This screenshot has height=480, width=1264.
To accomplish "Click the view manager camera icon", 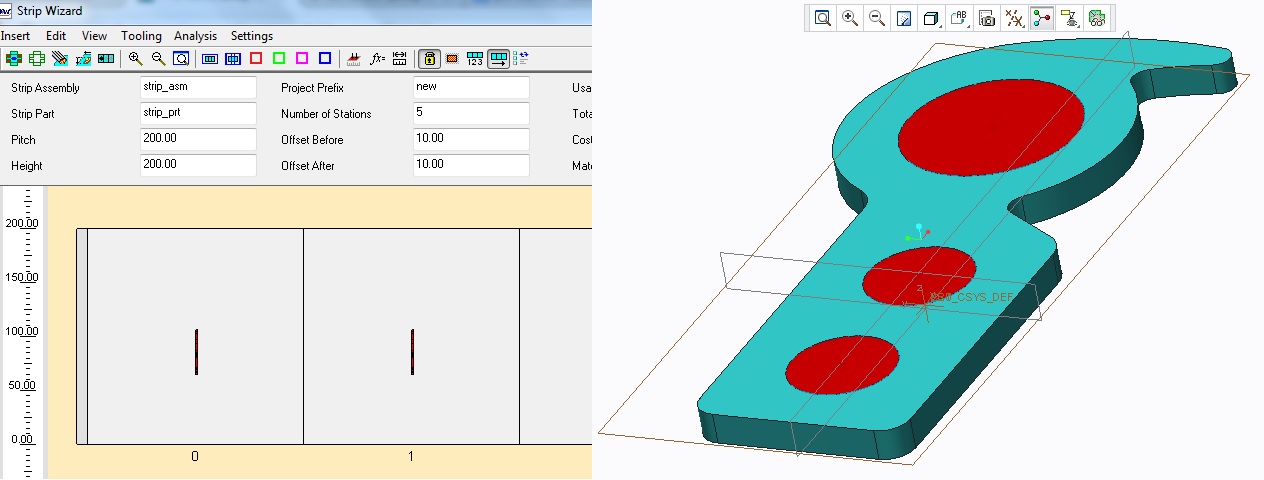I will [987, 18].
